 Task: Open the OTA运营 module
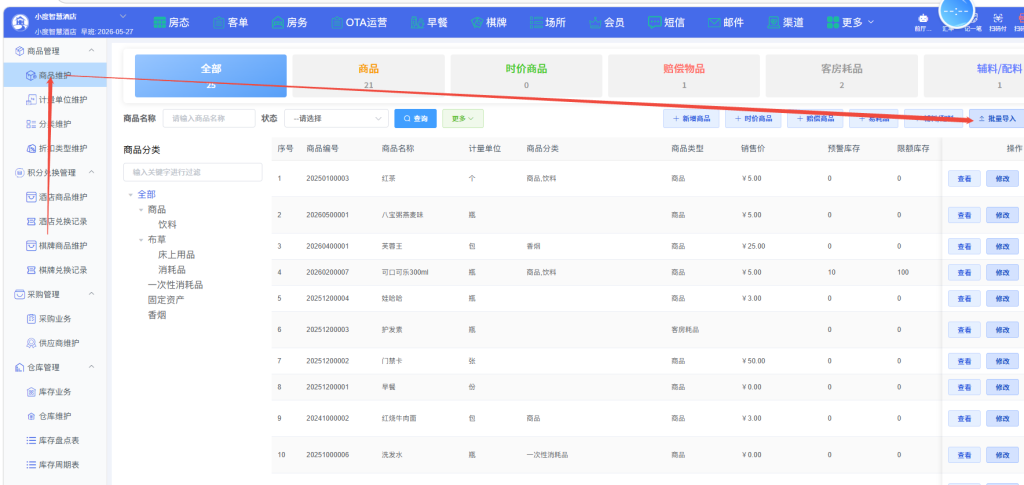click(x=359, y=22)
